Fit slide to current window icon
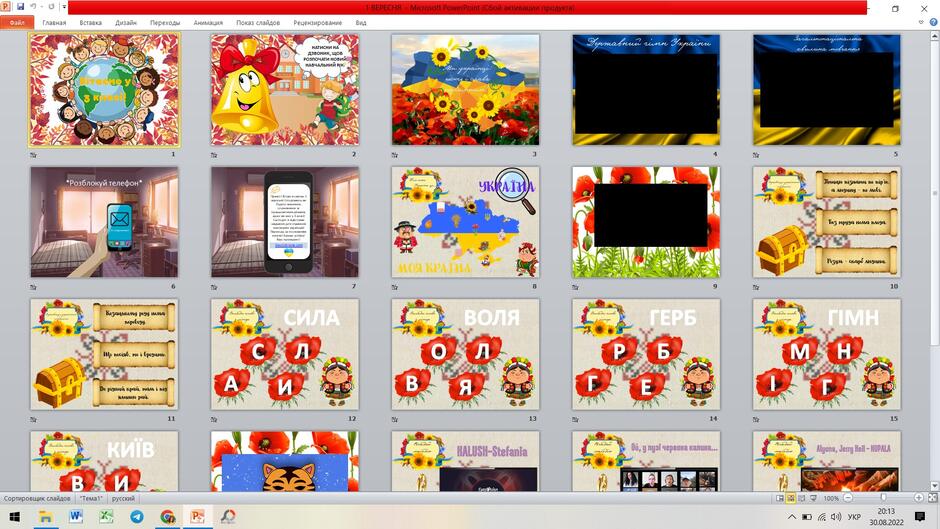Image resolution: width=940 pixels, height=529 pixels. point(932,498)
